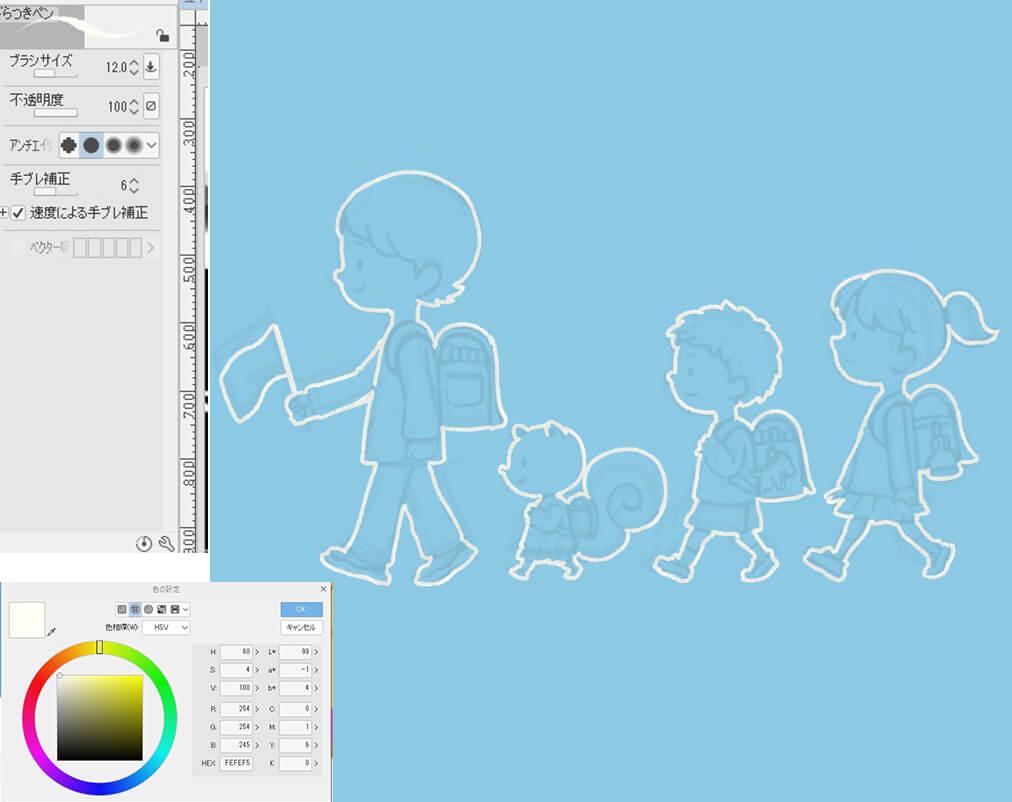The height and width of the screenshot is (802, 1012).
Task: Expand the plus next to 速度による手ブレ補正
Action: pyautogui.click(x=4, y=212)
